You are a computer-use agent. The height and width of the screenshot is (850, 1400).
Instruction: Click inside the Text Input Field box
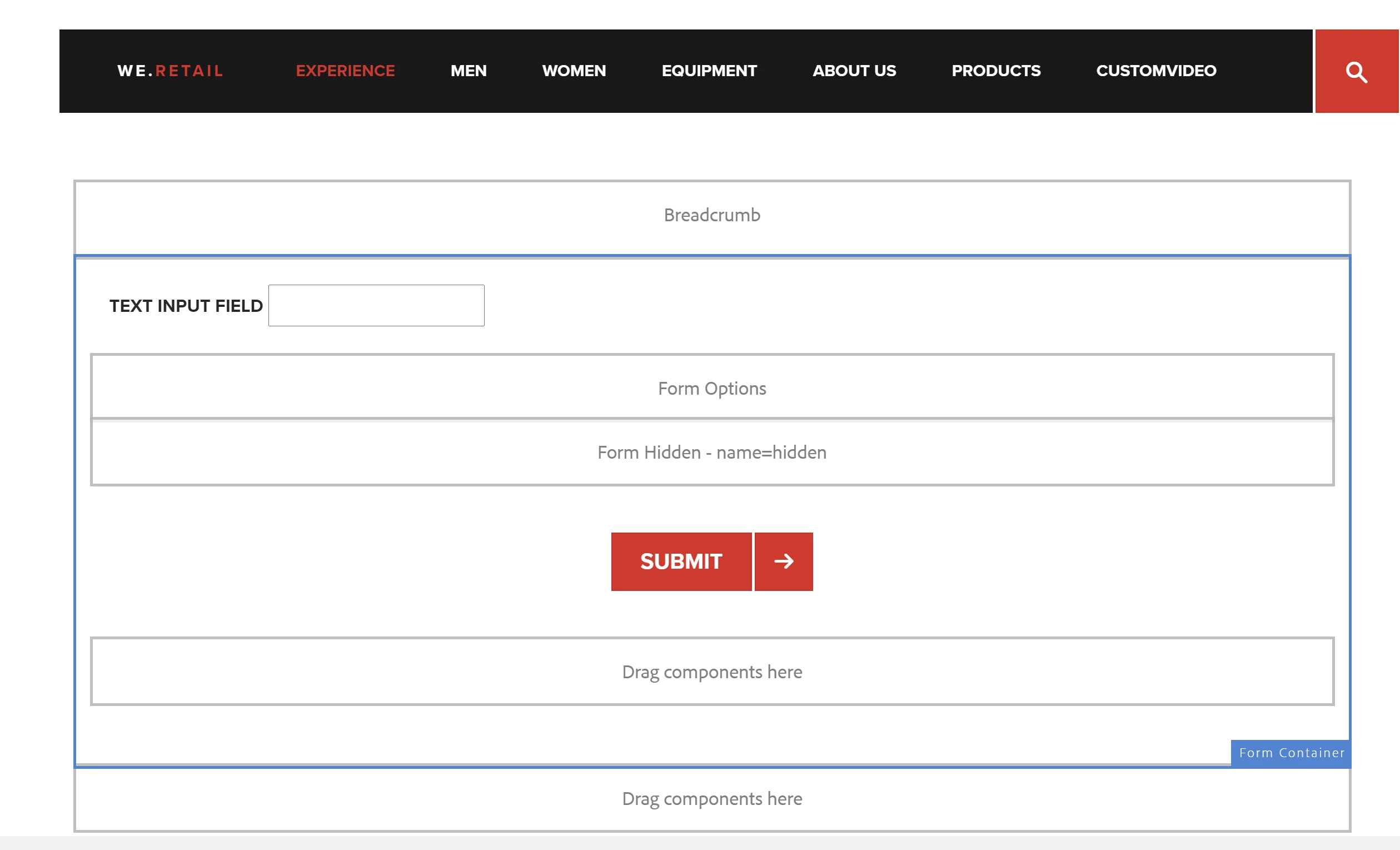tap(376, 306)
